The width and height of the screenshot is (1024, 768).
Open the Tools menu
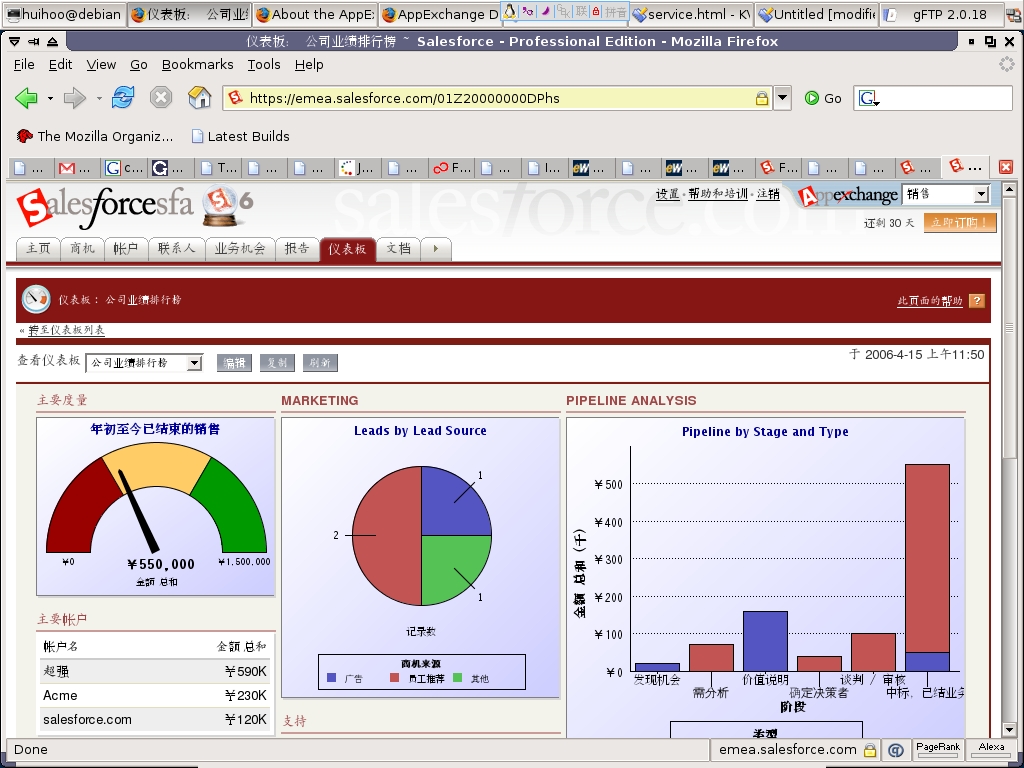click(x=264, y=65)
